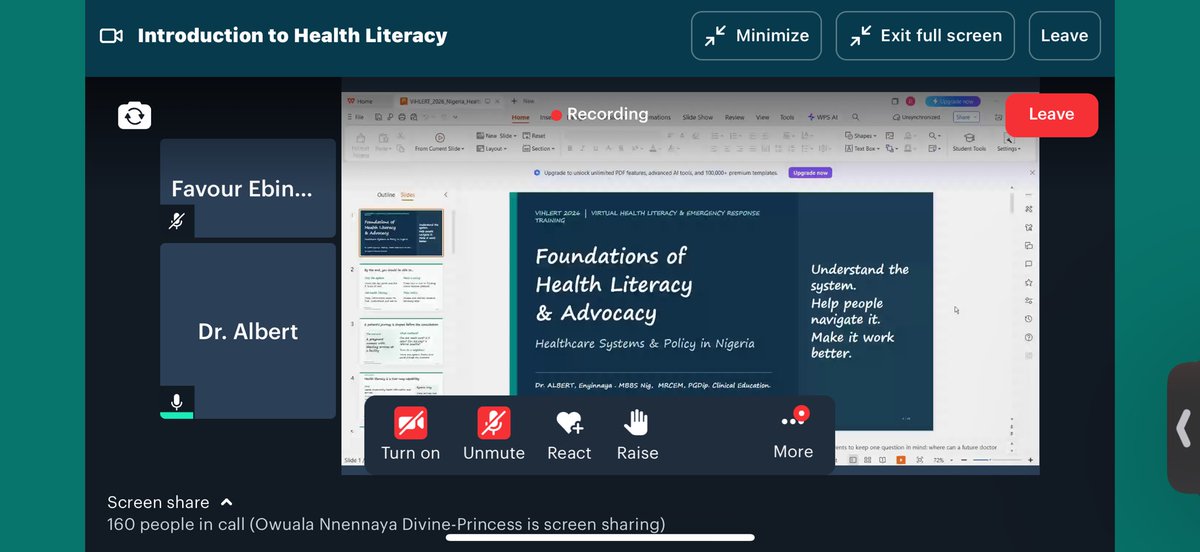
Task: Tap the video camera icon beside the meeting title
Action: (x=111, y=36)
